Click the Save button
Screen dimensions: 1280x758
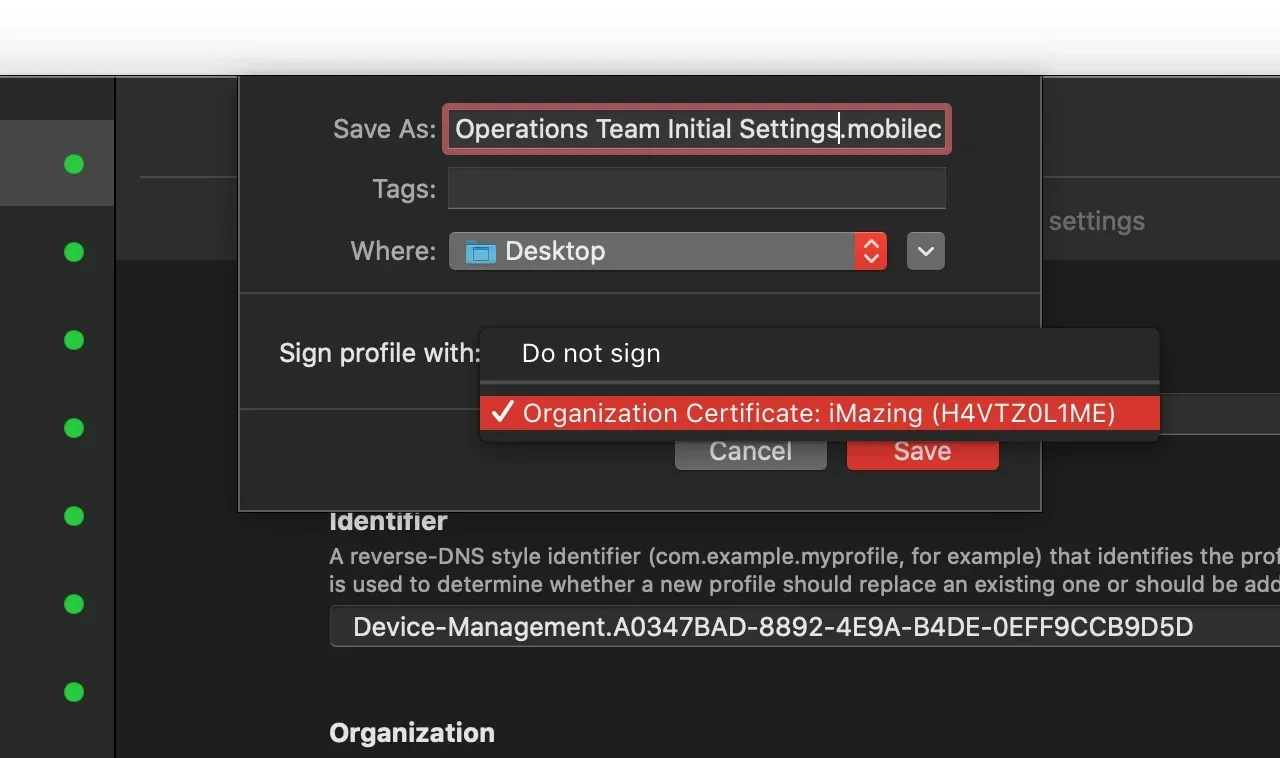pyautogui.click(x=921, y=451)
